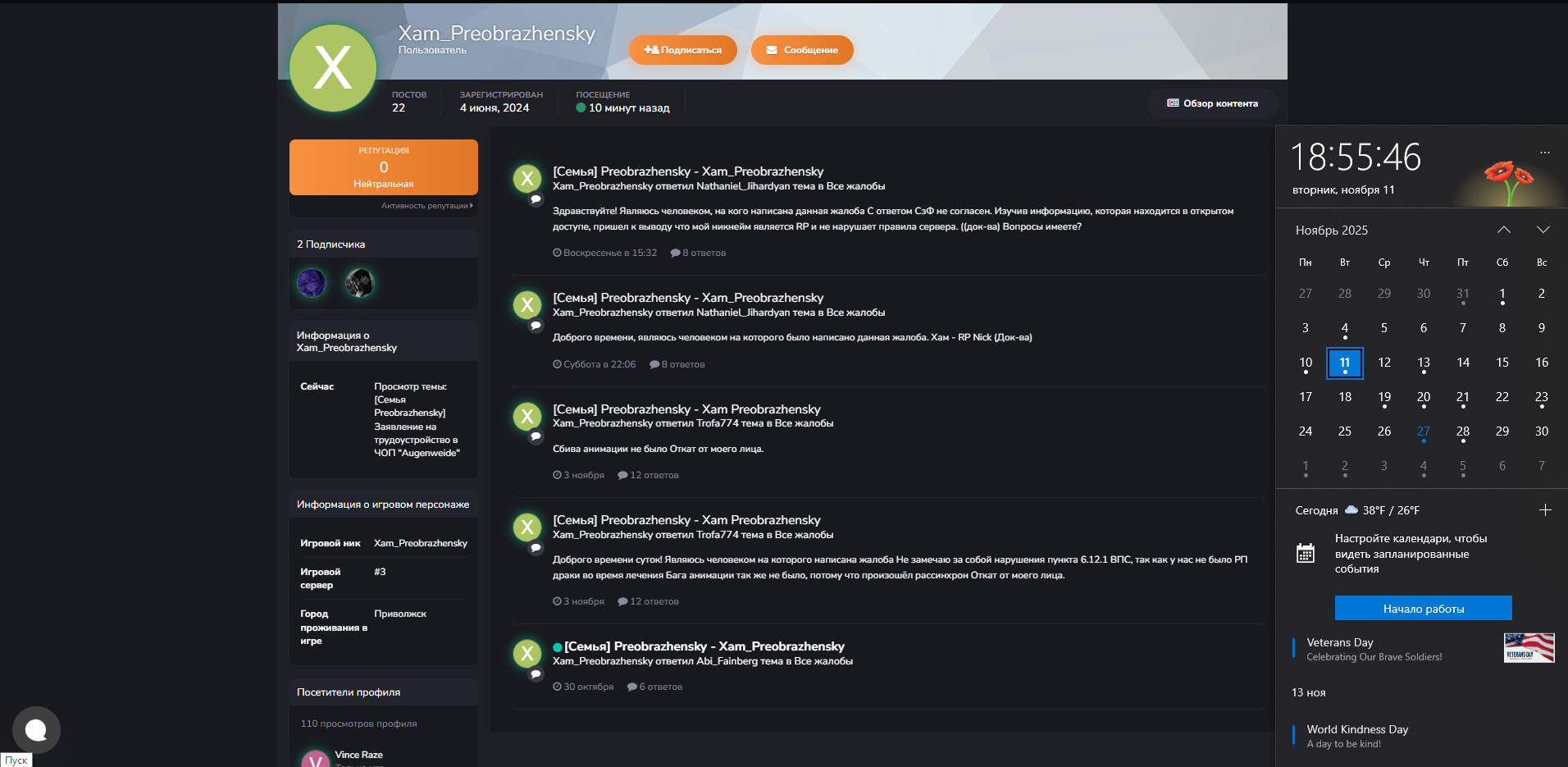Image resolution: width=1568 pixels, height=767 pixels.
Task: Click calendar setup icon
Action: (1306, 554)
